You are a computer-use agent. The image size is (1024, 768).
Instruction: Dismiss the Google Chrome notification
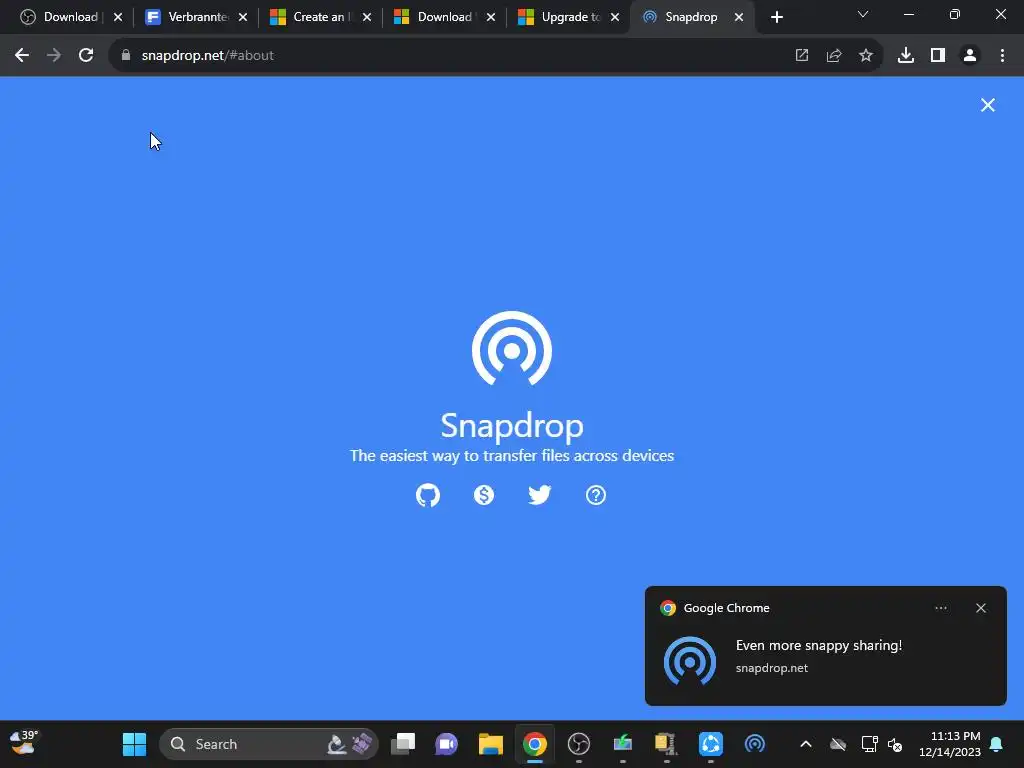click(x=980, y=608)
